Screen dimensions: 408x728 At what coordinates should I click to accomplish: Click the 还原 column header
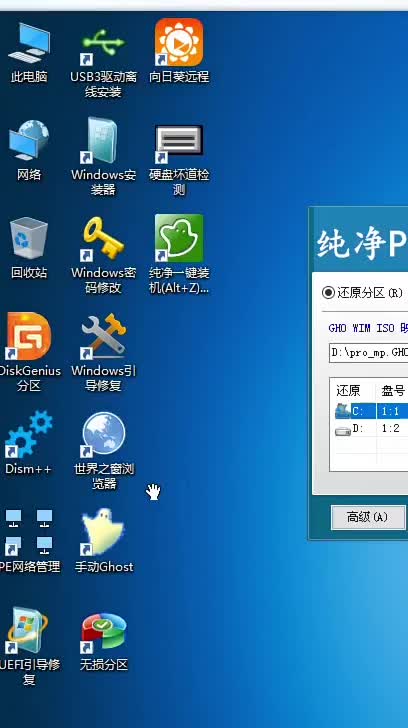pos(348,390)
